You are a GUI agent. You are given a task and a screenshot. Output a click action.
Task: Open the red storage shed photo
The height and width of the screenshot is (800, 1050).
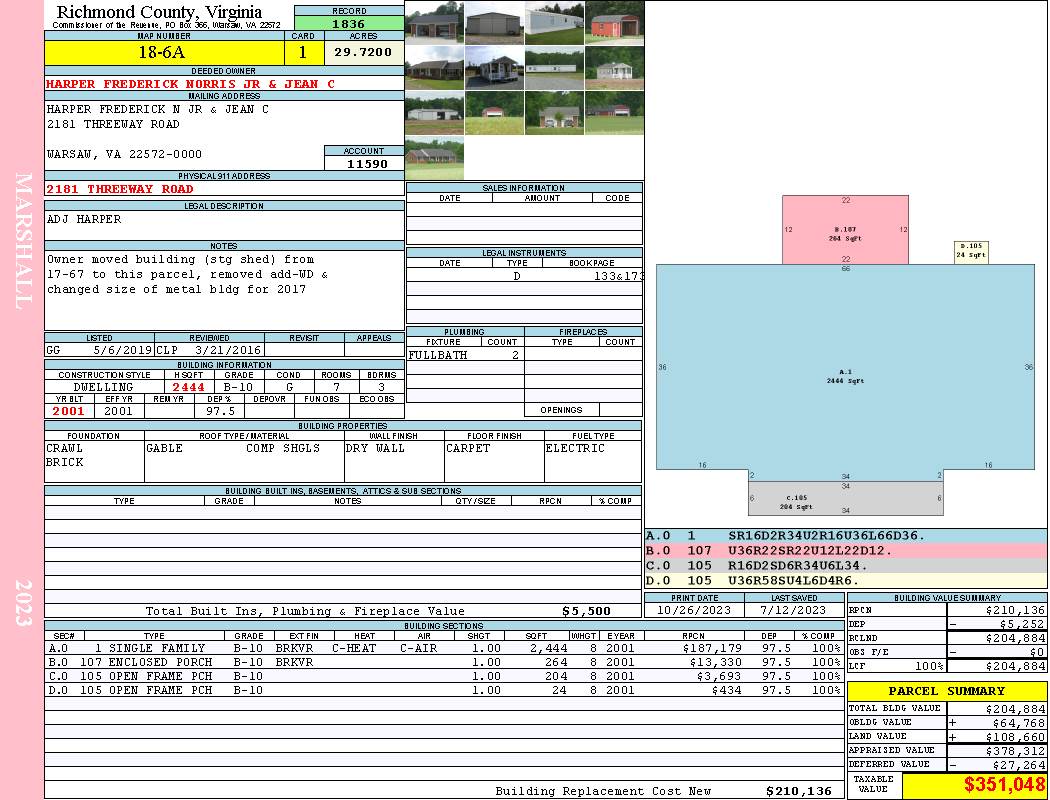tap(615, 23)
